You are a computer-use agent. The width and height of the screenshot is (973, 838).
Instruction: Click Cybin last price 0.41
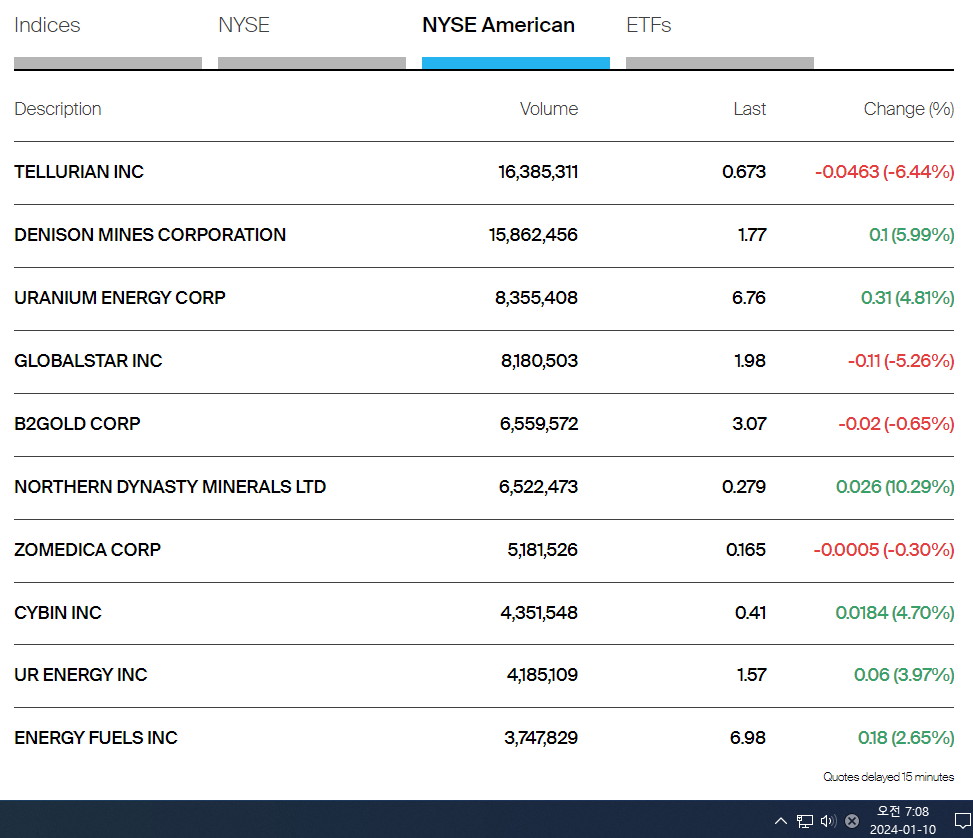tap(750, 613)
